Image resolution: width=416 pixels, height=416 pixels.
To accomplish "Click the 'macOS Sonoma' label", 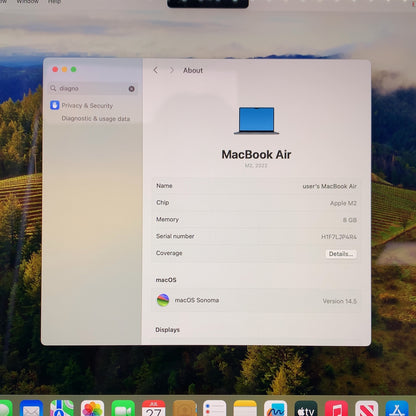I will [197, 300].
